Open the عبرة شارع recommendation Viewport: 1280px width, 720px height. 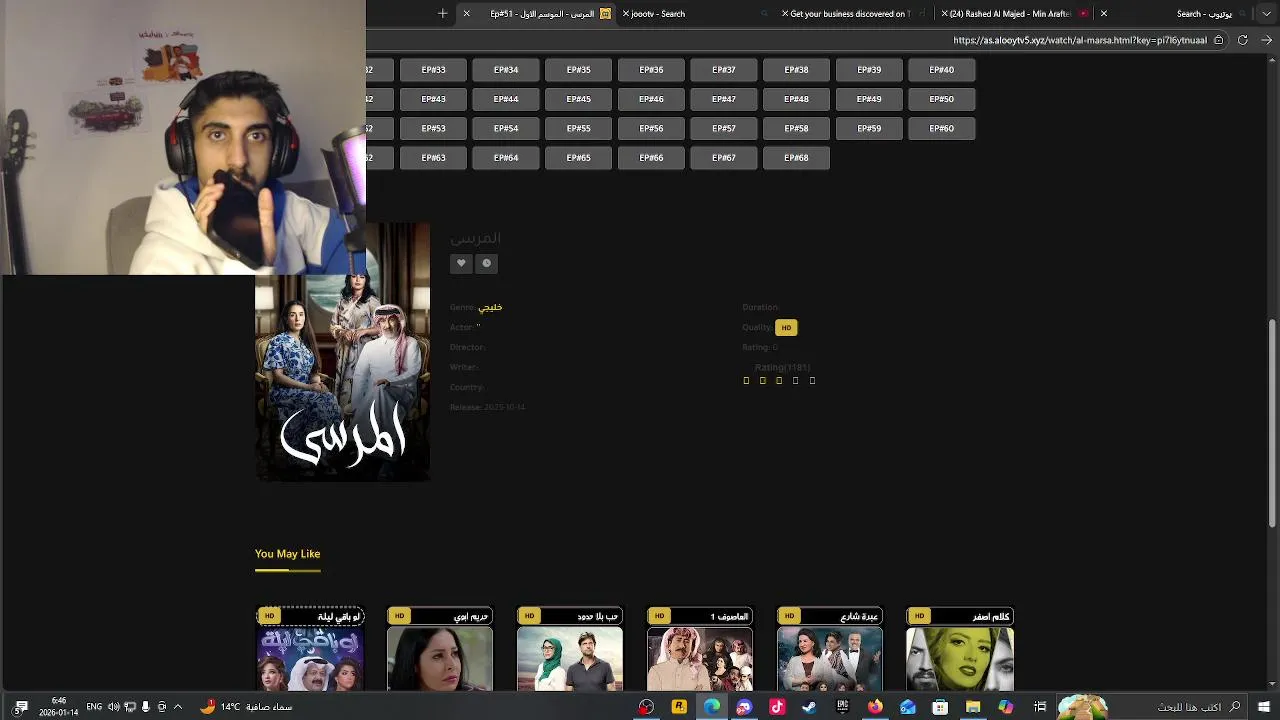coord(830,649)
